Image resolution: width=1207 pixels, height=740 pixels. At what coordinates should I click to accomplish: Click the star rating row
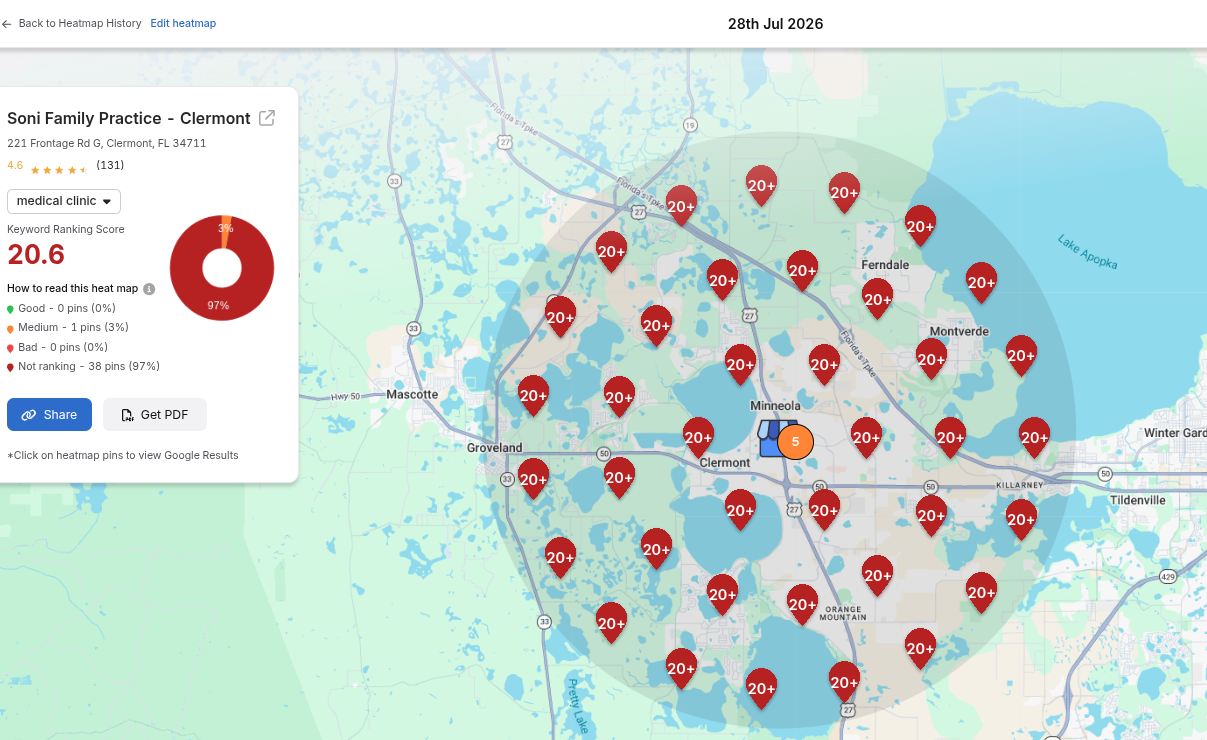[59, 170]
